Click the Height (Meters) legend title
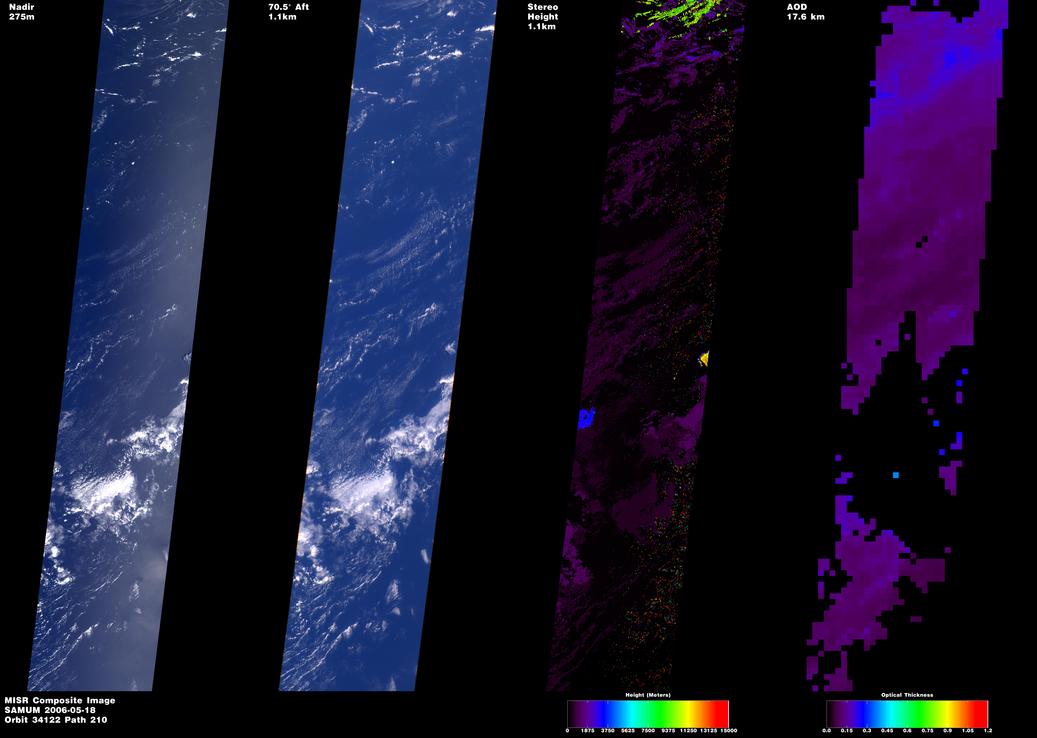The height and width of the screenshot is (738, 1037). 648,696
